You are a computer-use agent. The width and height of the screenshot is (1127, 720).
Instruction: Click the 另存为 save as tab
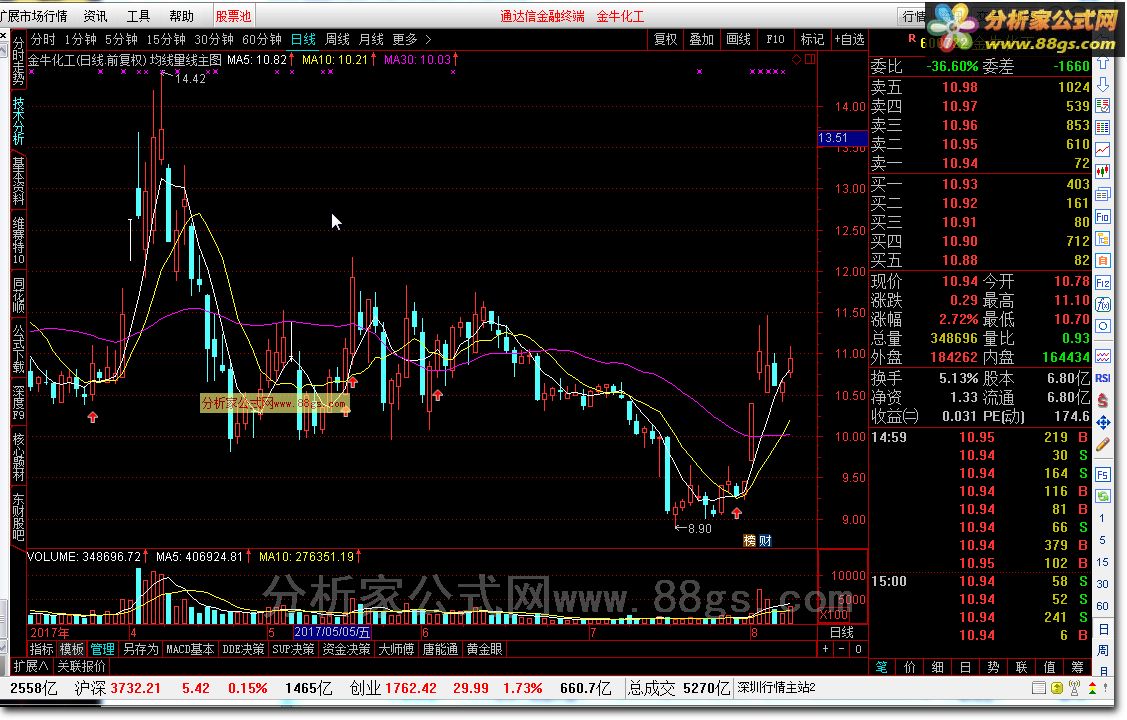pyautogui.click(x=140, y=649)
